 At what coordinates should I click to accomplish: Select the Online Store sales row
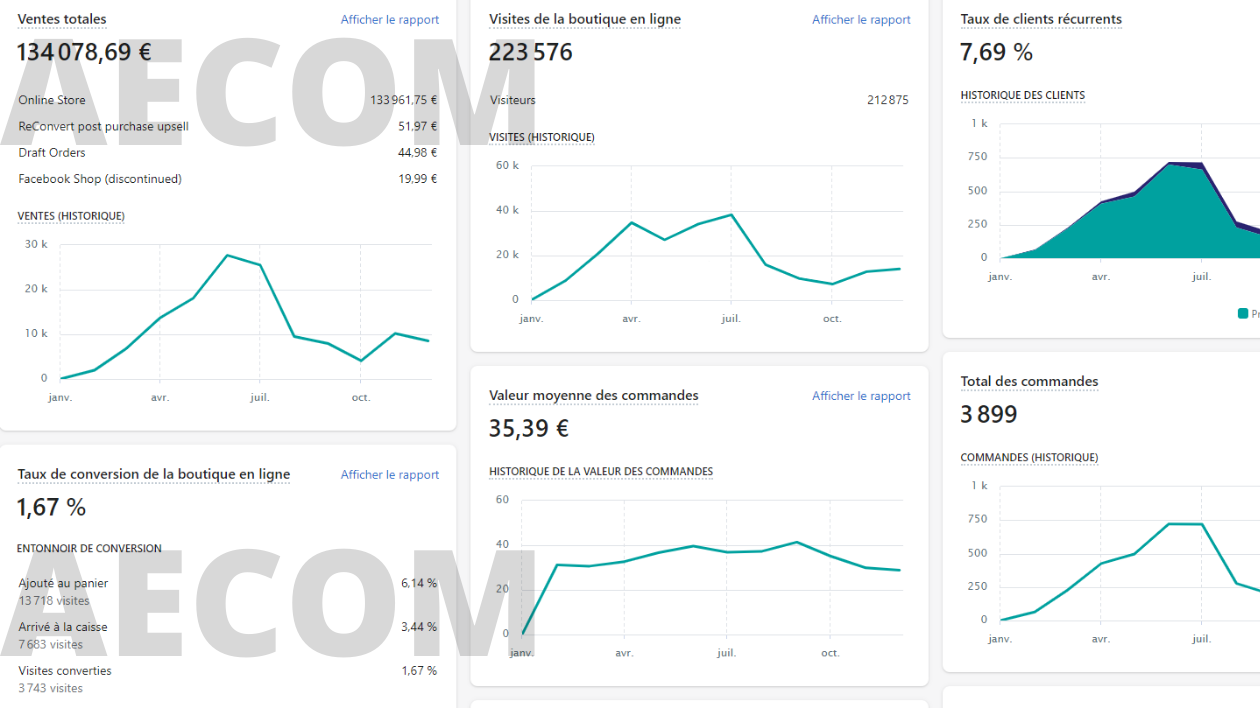tap(228, 100)
